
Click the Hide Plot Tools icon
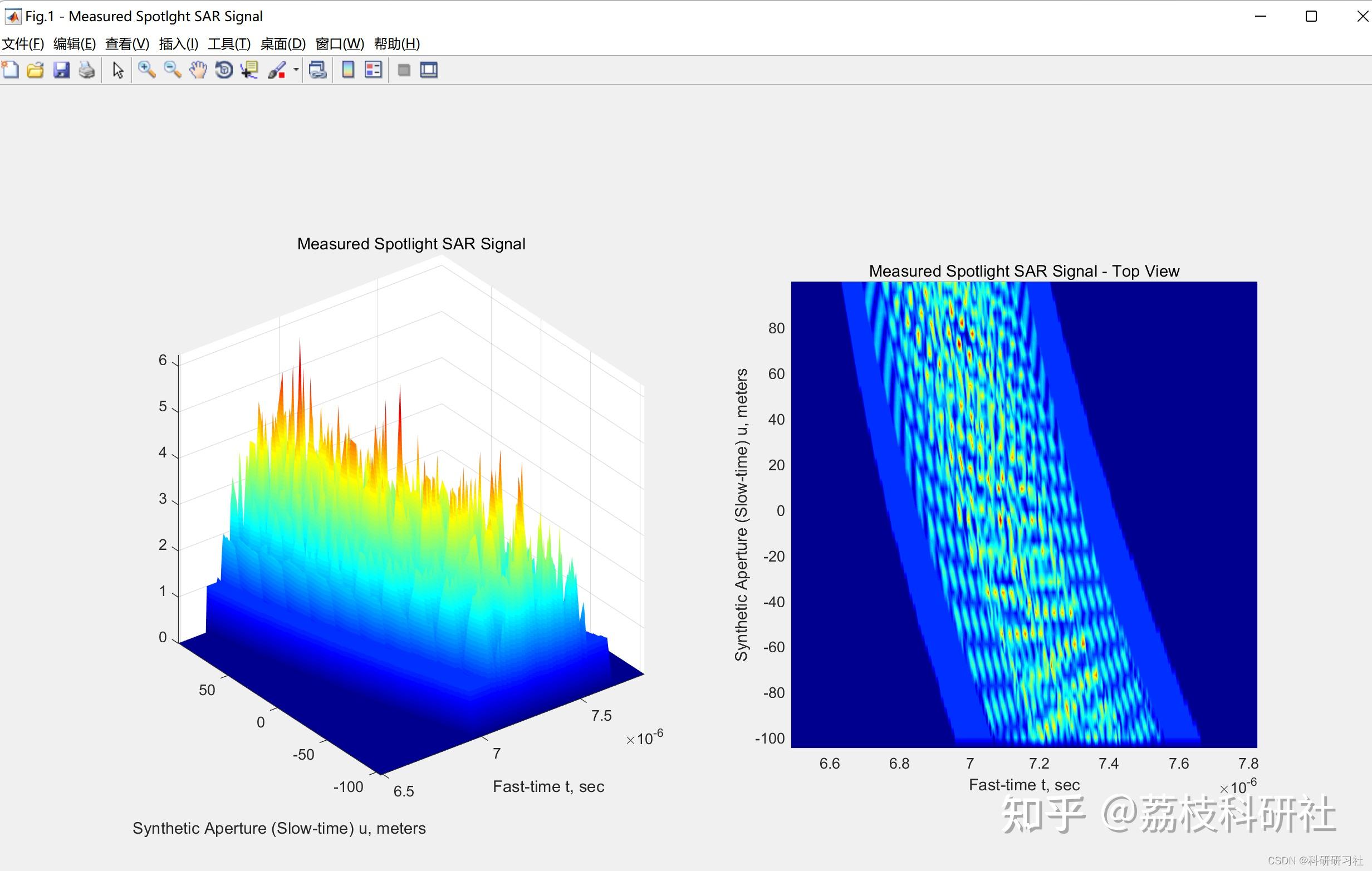403,70
